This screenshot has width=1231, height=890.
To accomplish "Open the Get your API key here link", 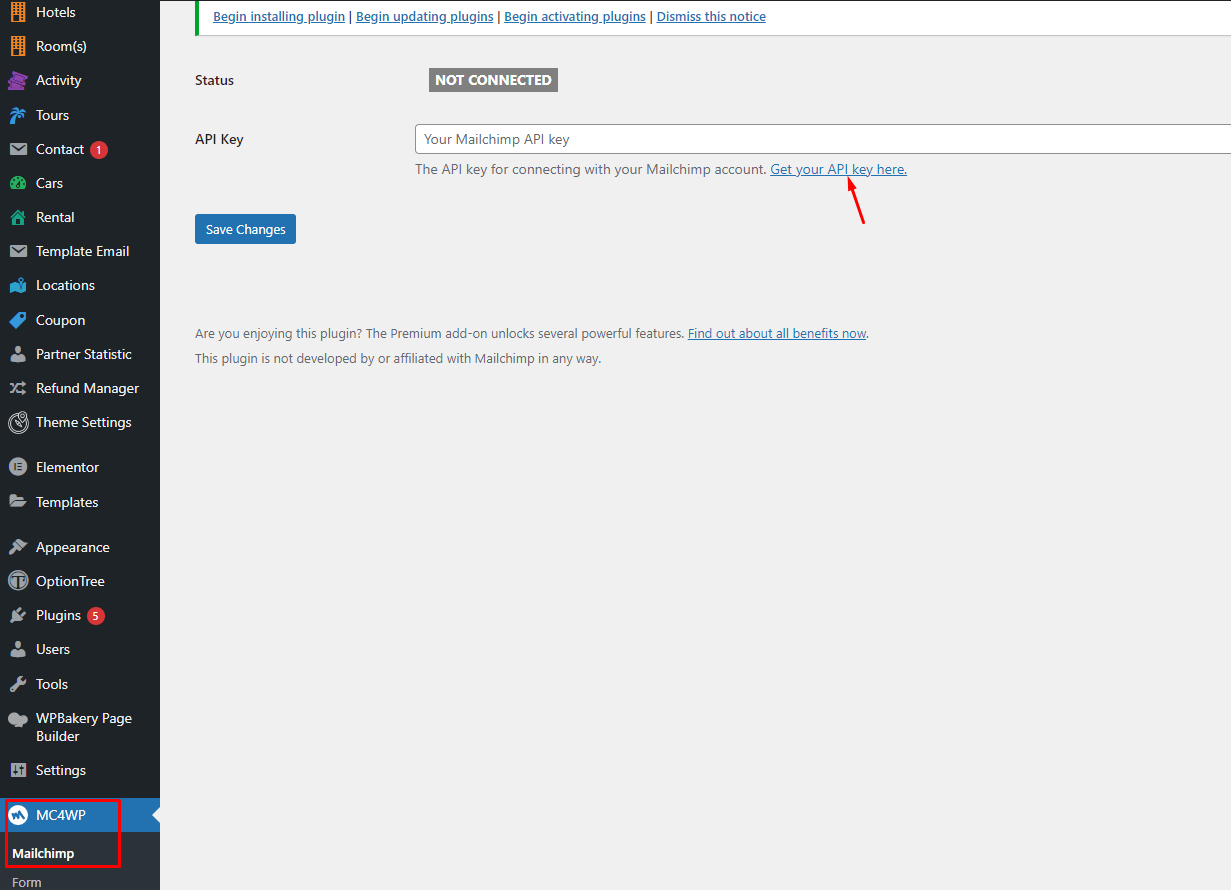I will click(x=838, y=169).
